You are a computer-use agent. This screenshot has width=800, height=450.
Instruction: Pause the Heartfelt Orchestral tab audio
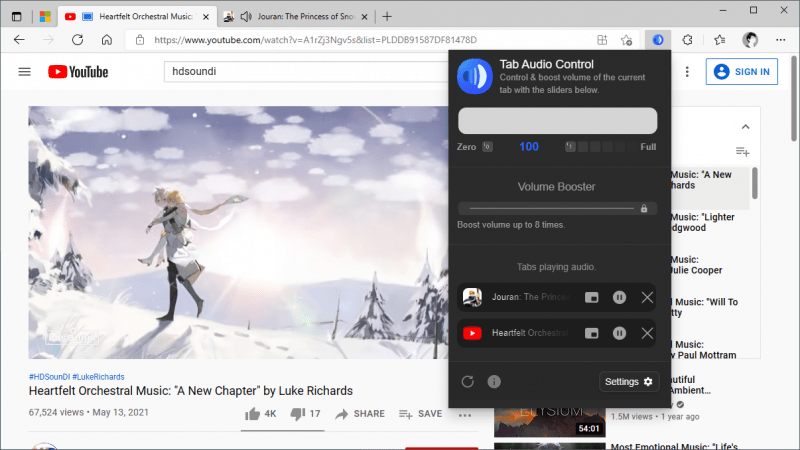[619, 333]
